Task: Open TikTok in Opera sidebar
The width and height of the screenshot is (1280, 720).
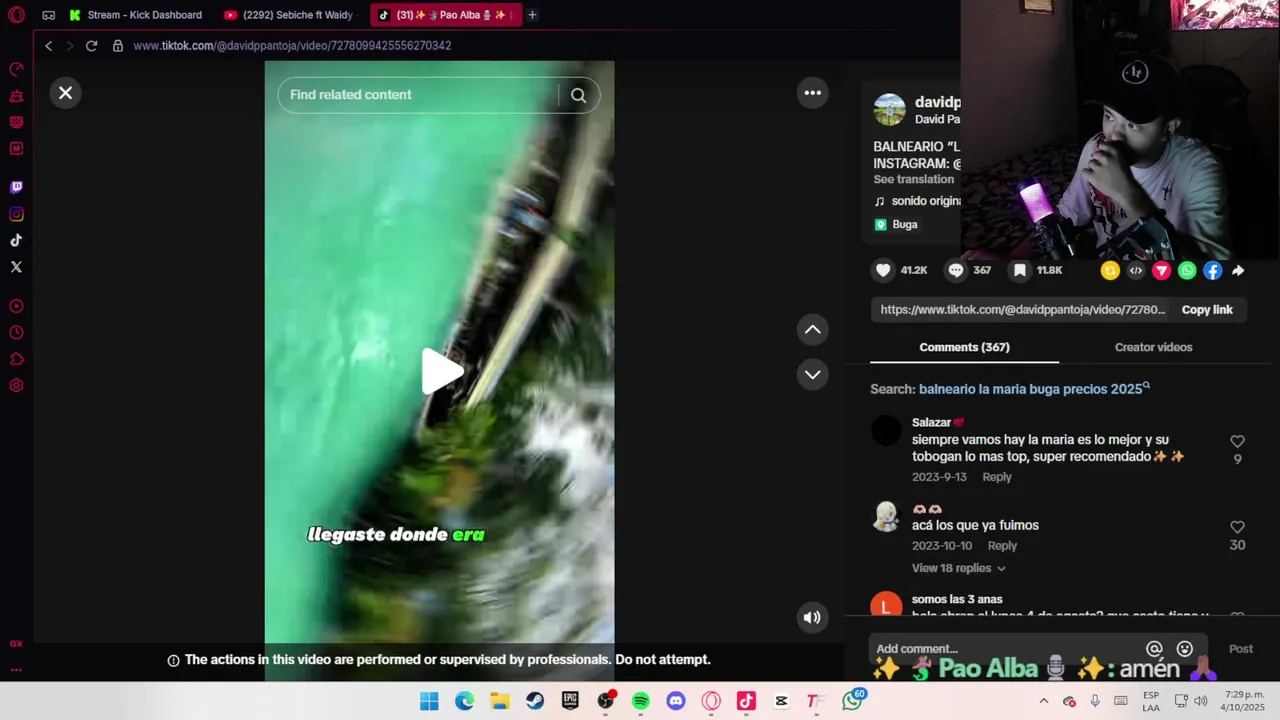Action: (16, 240)
